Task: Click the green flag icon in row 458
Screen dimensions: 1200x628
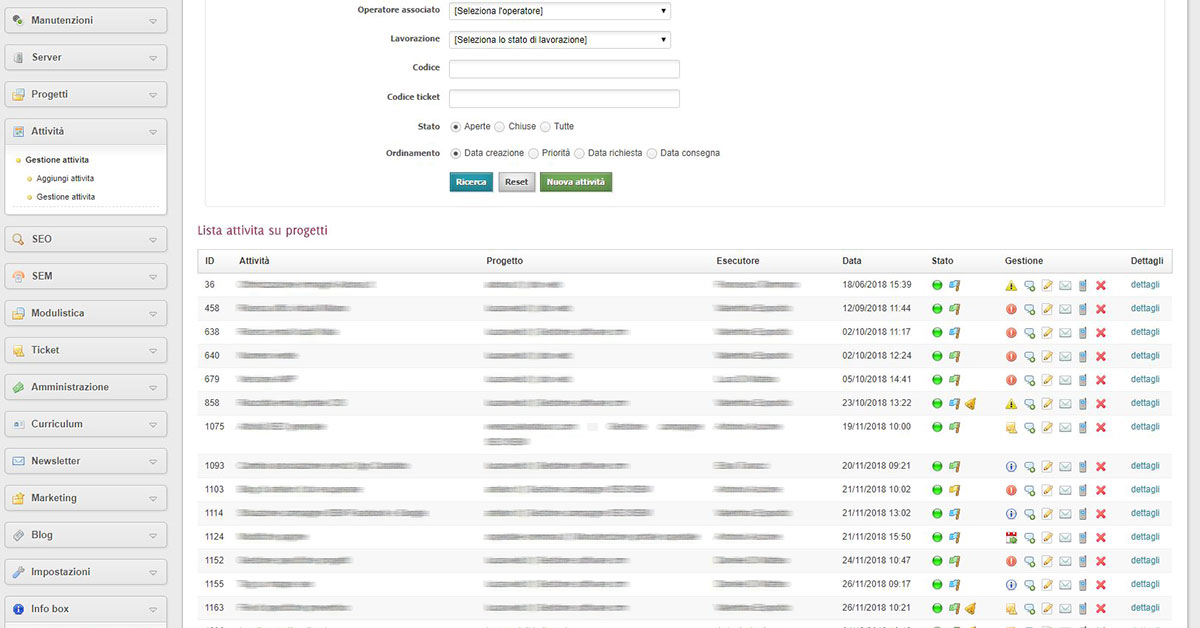Action: [x=955, y=309]
